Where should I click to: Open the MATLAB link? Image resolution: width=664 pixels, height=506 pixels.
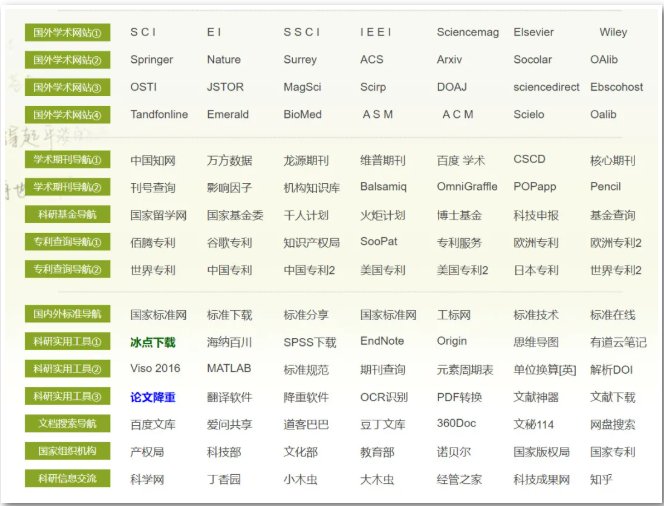coord(229,369)
